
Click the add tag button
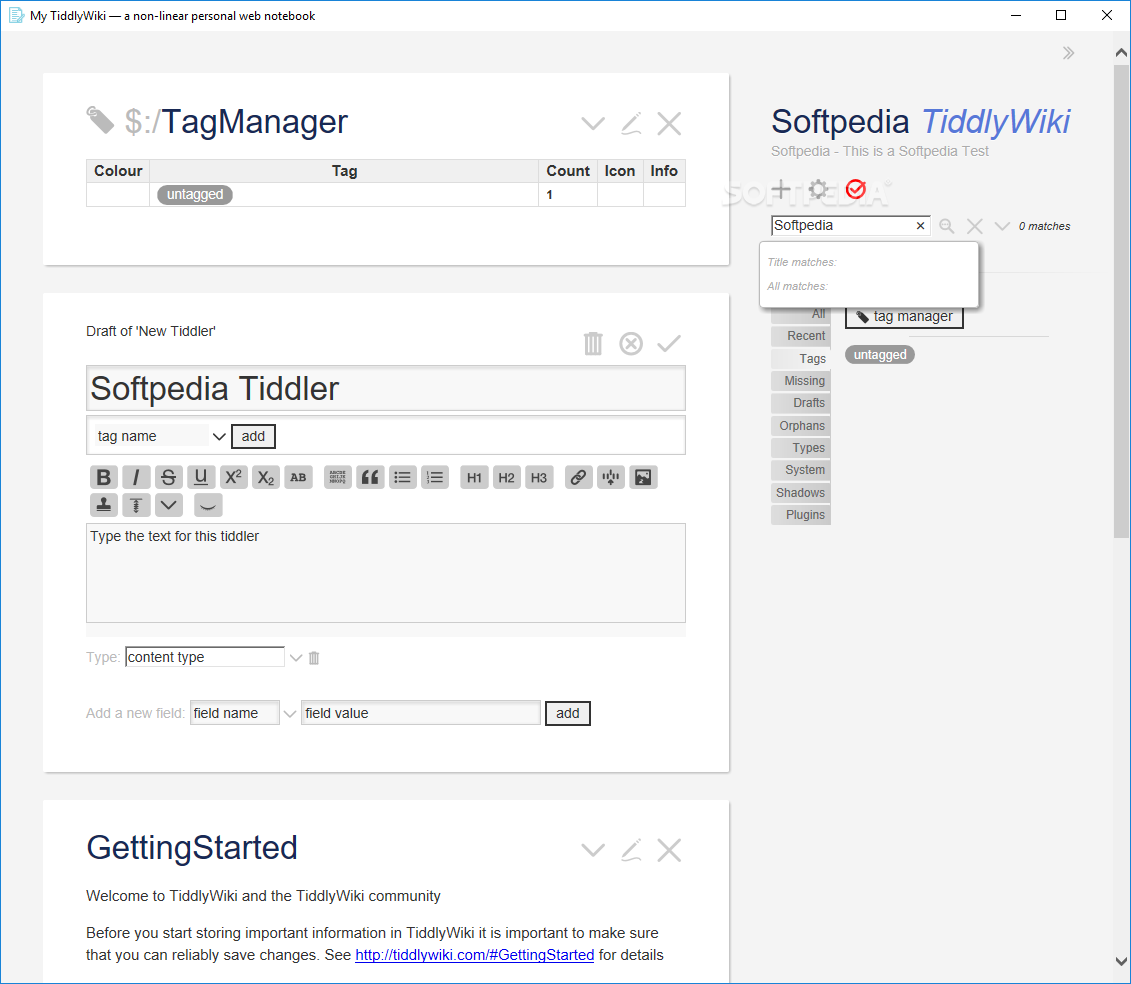253,436
